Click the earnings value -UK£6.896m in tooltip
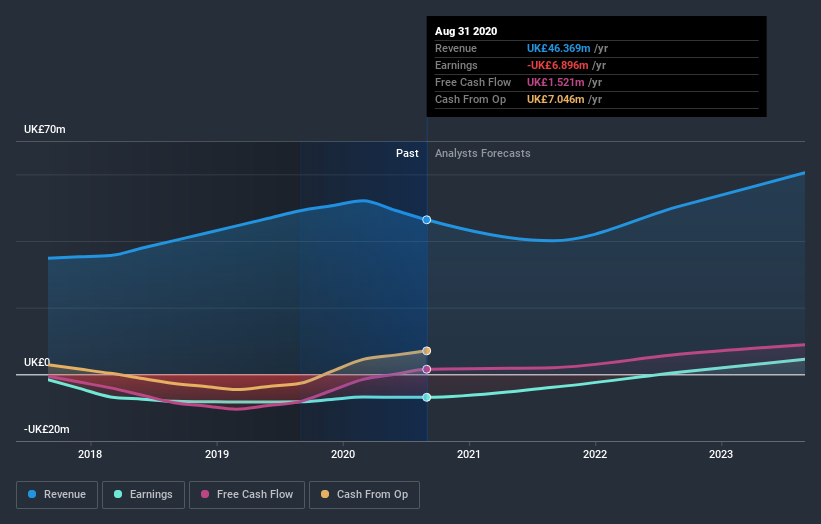The height and width of the screenshot is (524, 821). [558, 65]
